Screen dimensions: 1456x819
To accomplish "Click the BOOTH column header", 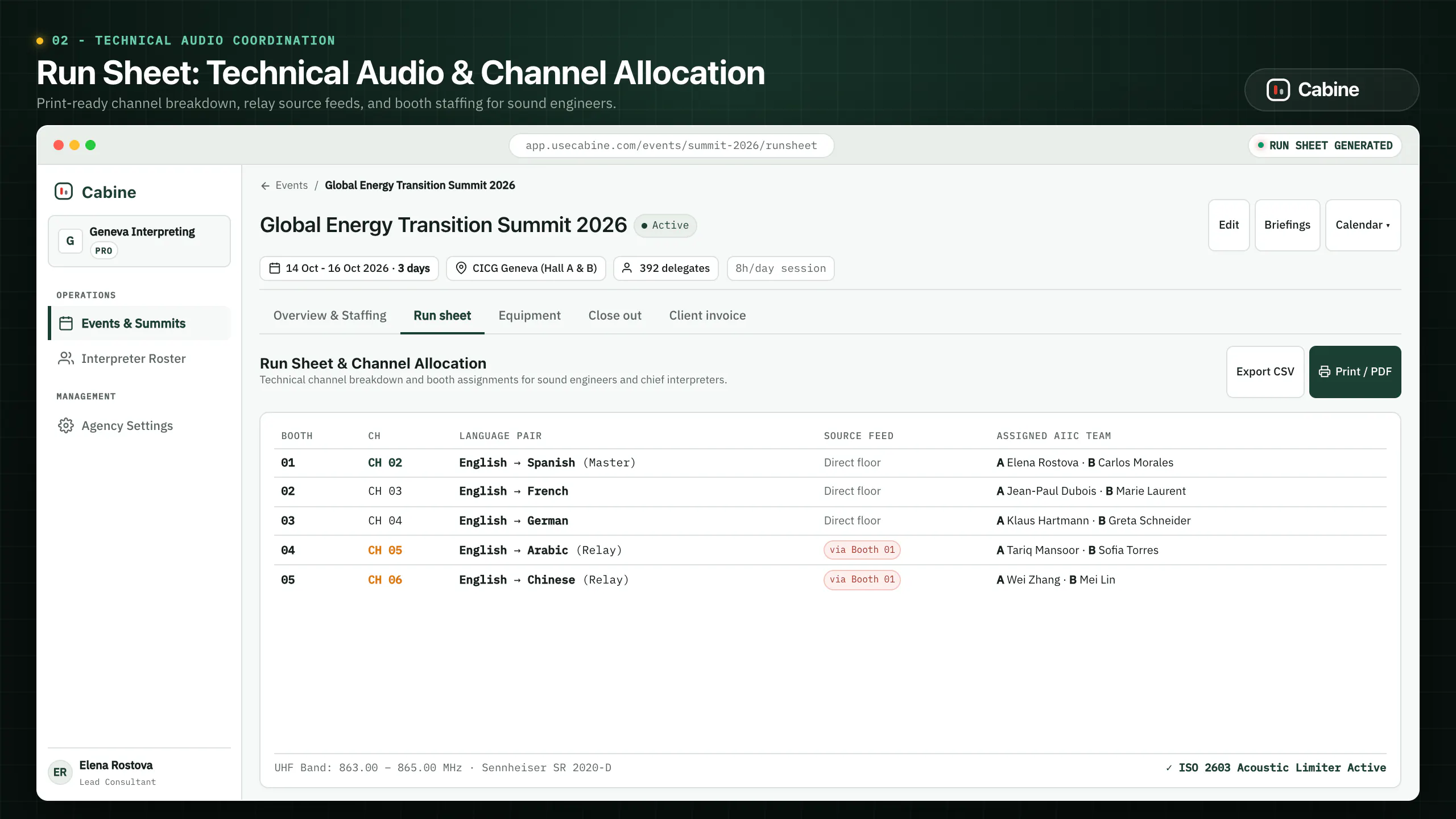I will [297, 436].
